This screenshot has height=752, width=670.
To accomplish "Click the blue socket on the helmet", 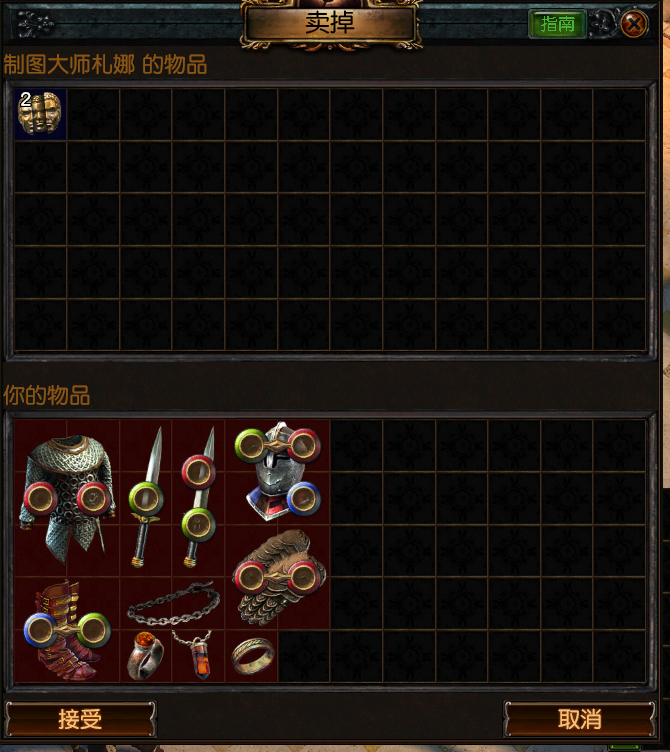I will pyautogui.click(x=304, y=499).
